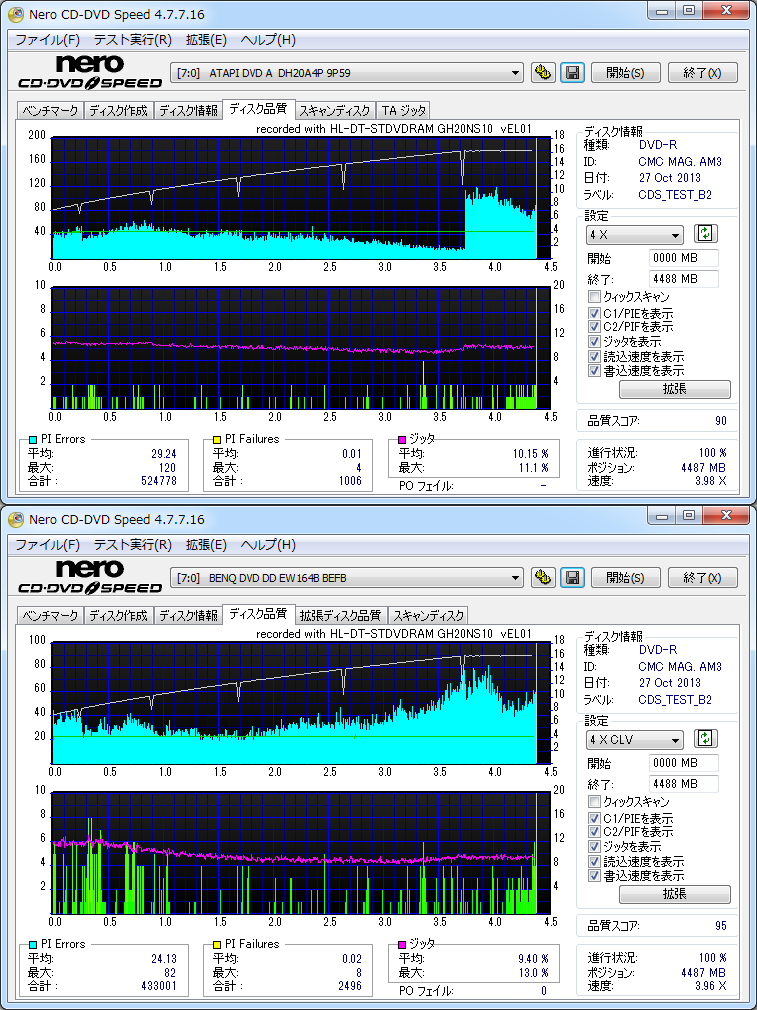Click 開始(S) button in top window
The width and height of the screenshot is (757, 1010).
coord(626,73)
